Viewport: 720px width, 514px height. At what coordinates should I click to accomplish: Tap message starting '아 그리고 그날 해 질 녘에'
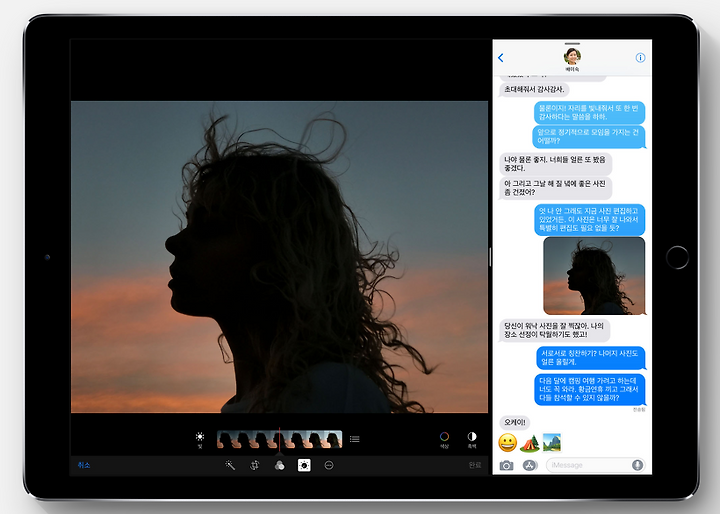[x=555, y=187]
